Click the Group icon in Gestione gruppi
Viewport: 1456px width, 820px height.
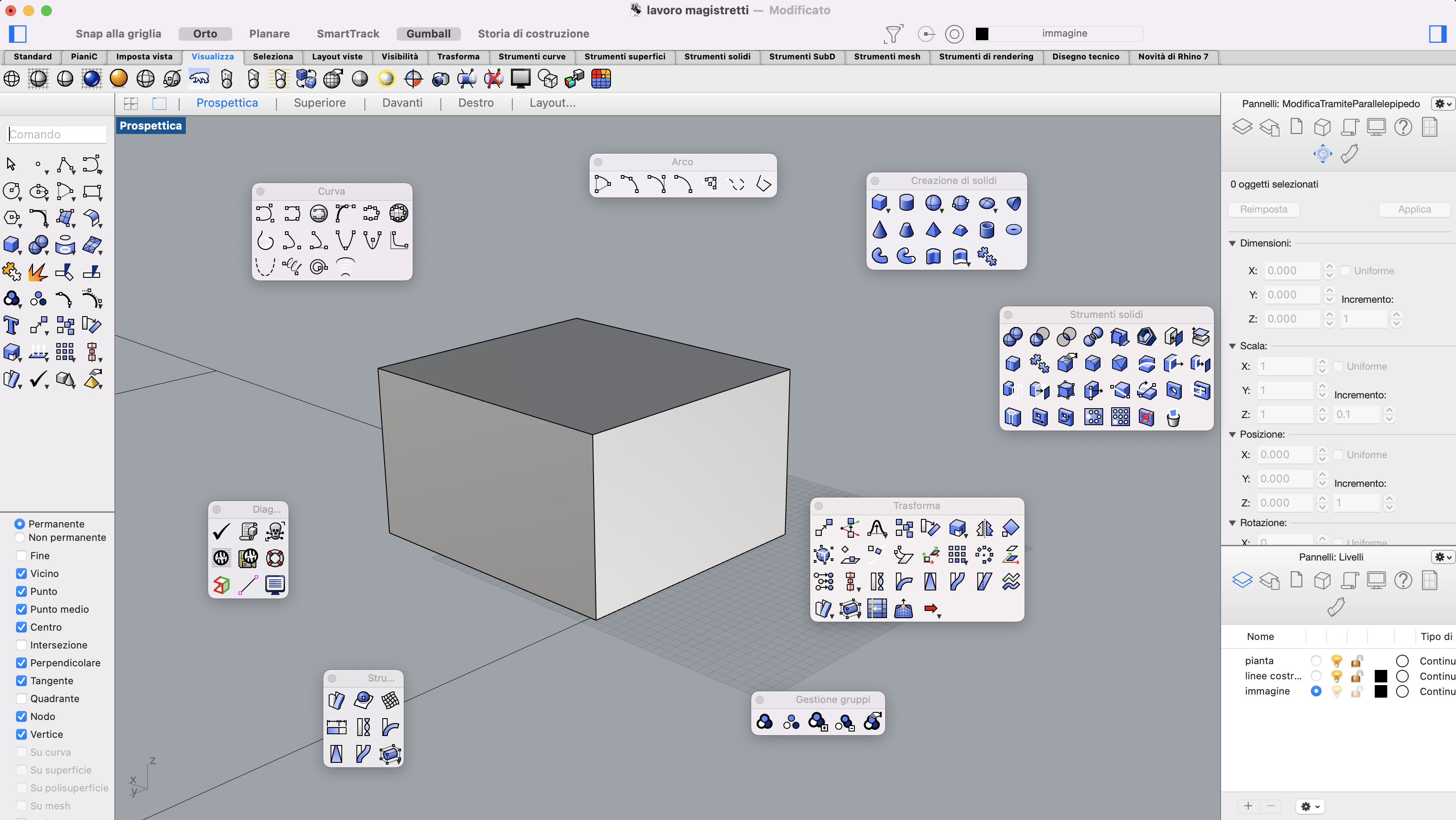764,722
